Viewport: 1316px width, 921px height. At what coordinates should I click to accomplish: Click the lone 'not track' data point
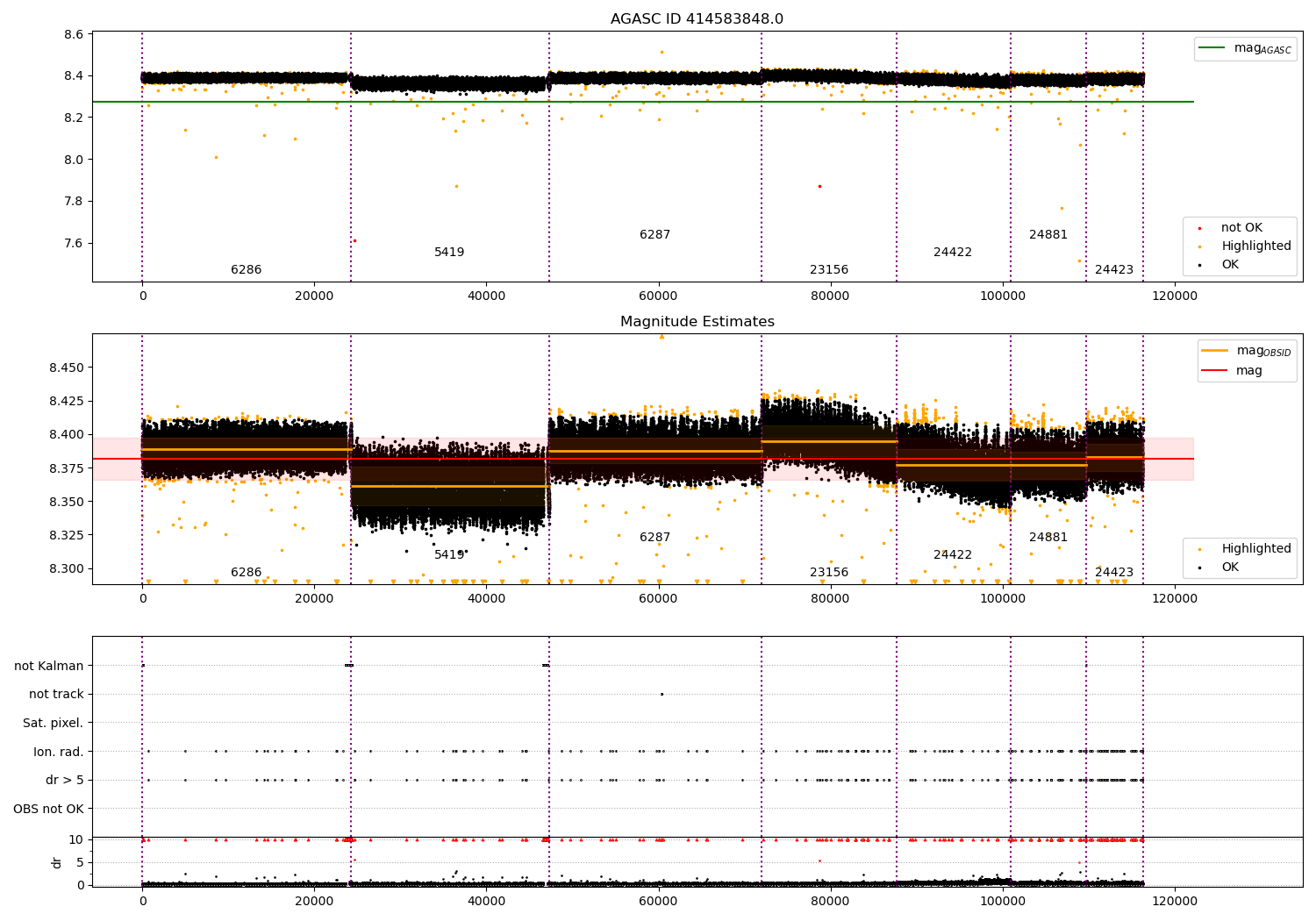coord(662,694)
